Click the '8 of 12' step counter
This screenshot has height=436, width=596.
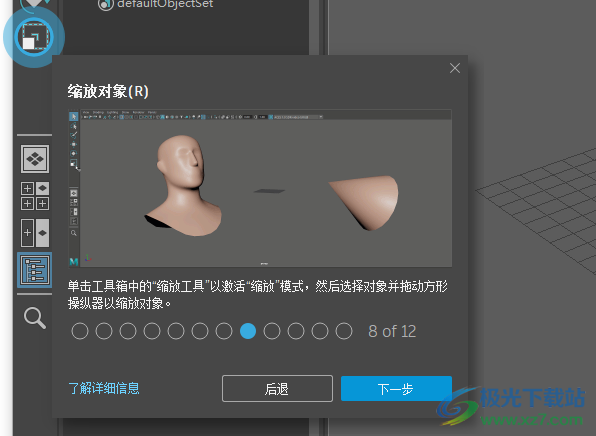coord(392,331)
